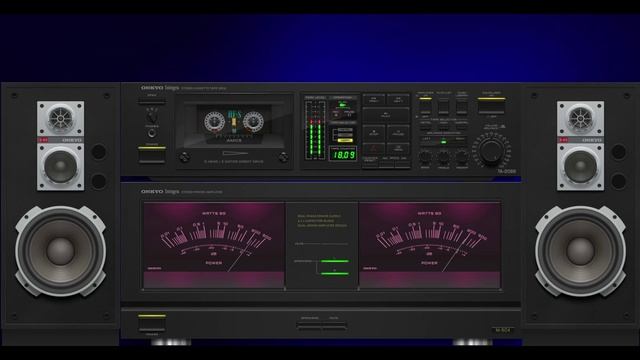The width and height of the screenshot is (640, 360).
Task: Toggle the amplifier power button with yellow light
Action: (x=152, y=323)
